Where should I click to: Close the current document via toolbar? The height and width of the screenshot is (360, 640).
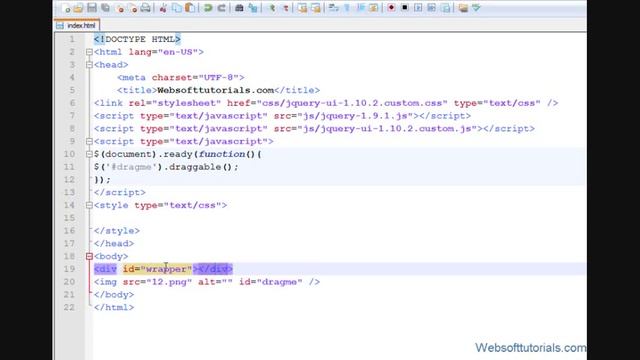coord(119,8)
